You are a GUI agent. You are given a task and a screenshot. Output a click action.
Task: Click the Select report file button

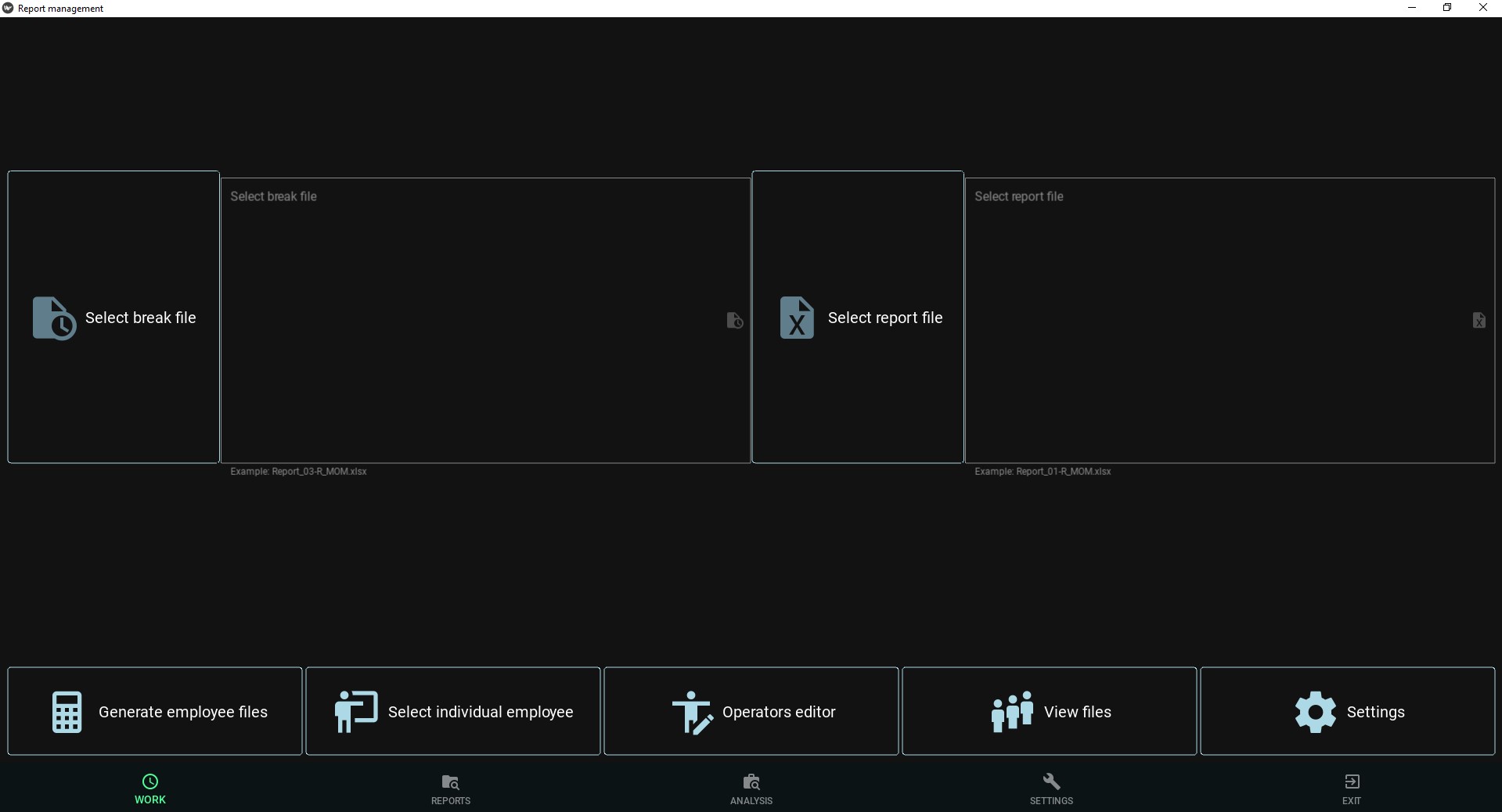858,317
